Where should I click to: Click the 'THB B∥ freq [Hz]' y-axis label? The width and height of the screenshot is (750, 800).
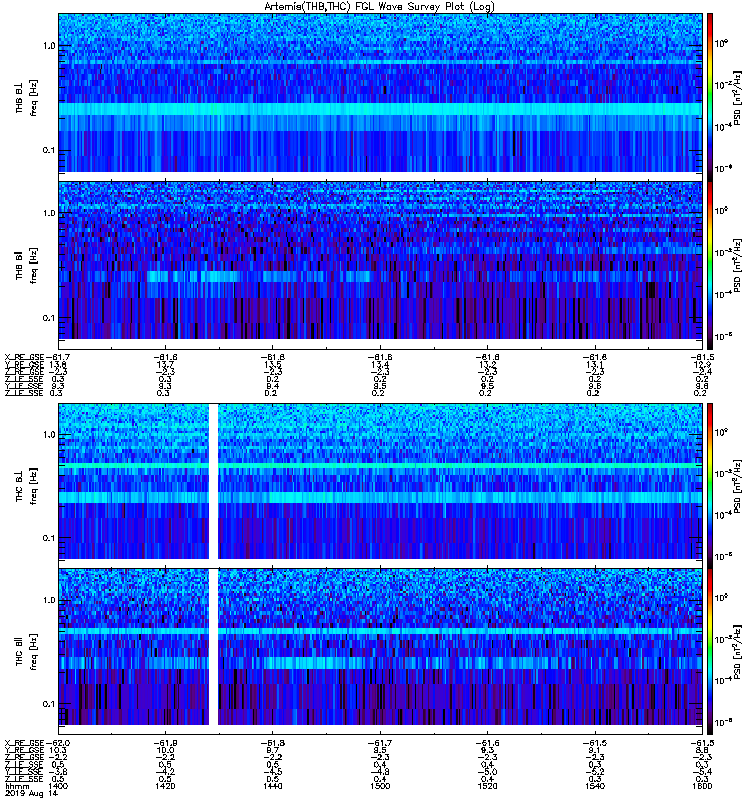(26, 266)
